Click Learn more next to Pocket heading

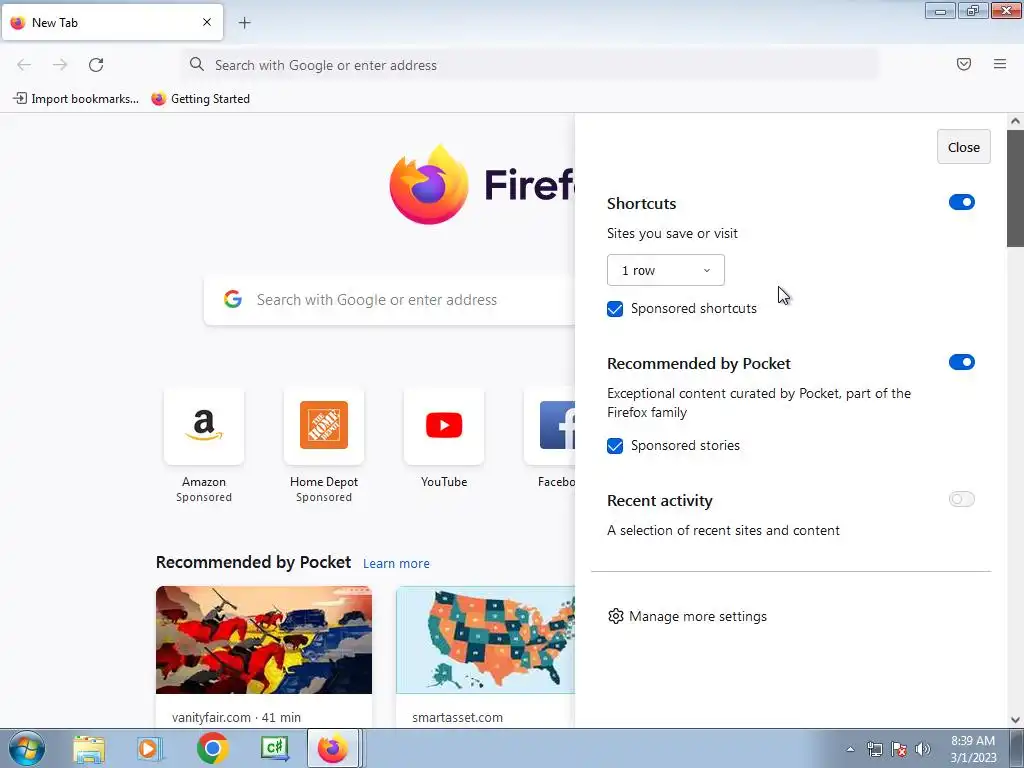(x=396, y=564)
